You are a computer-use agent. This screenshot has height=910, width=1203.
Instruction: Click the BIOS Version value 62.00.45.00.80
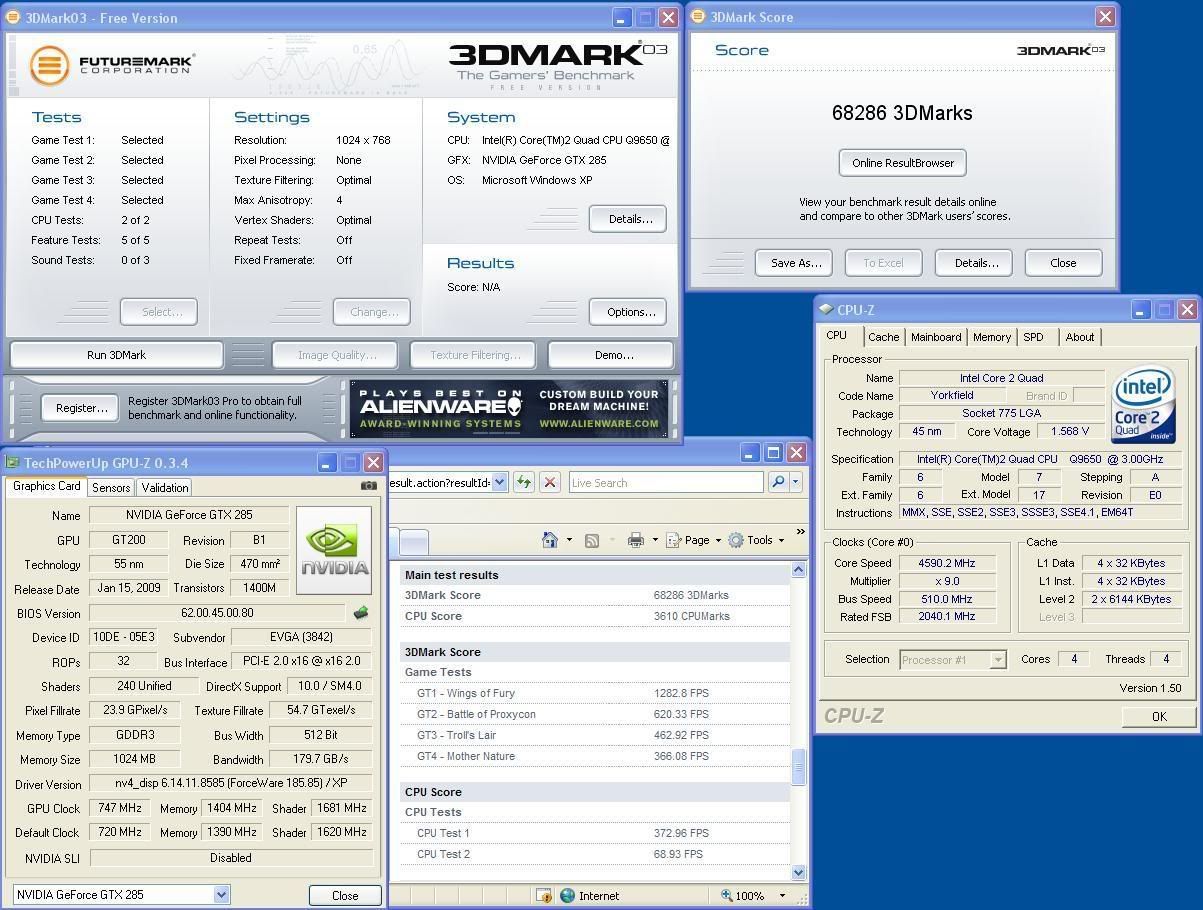coord(217,613)
